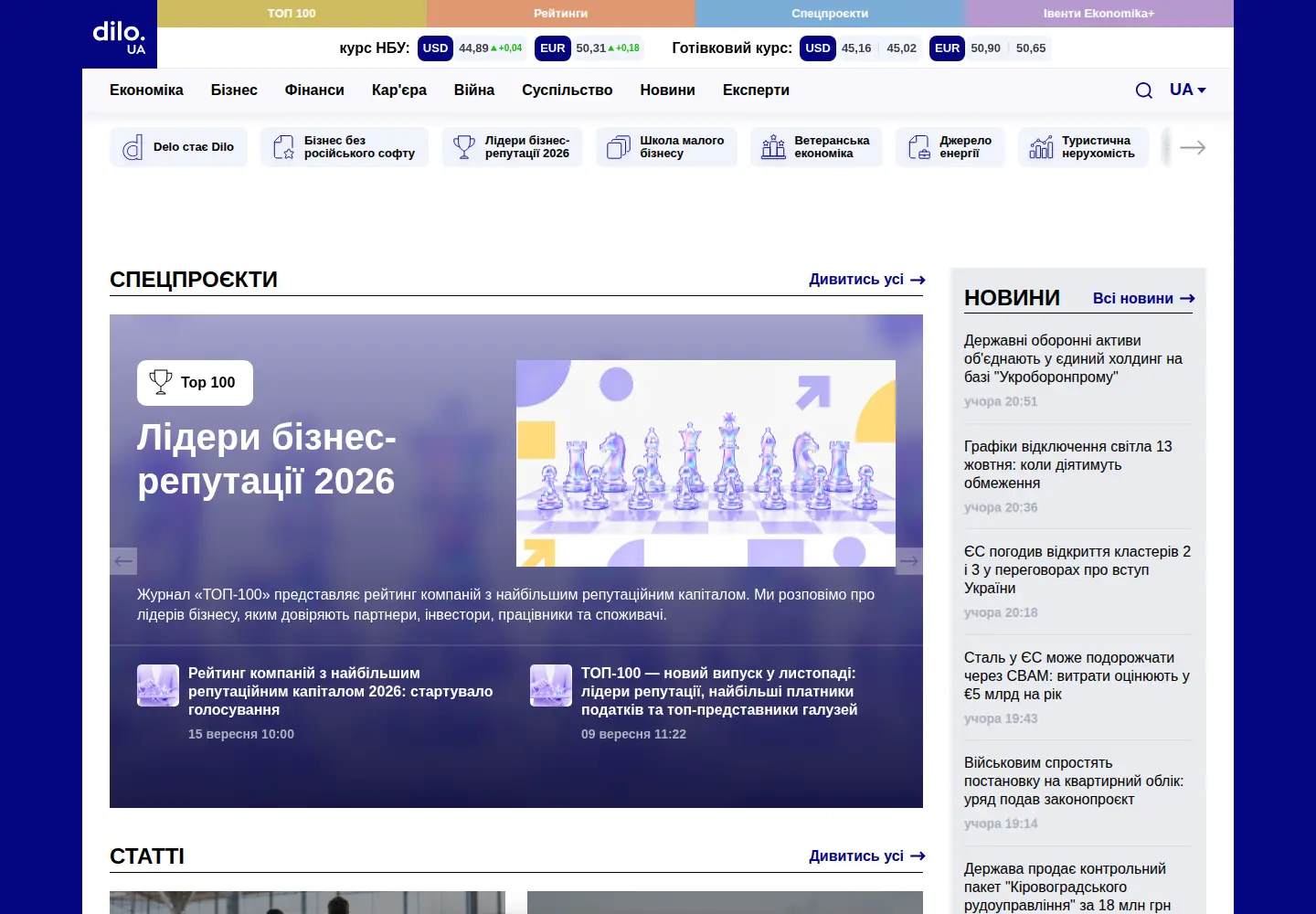The width and height of the screenshot is (1316, 914).
Task: Open Школа малого бізнесу chip
Action: 666,147
